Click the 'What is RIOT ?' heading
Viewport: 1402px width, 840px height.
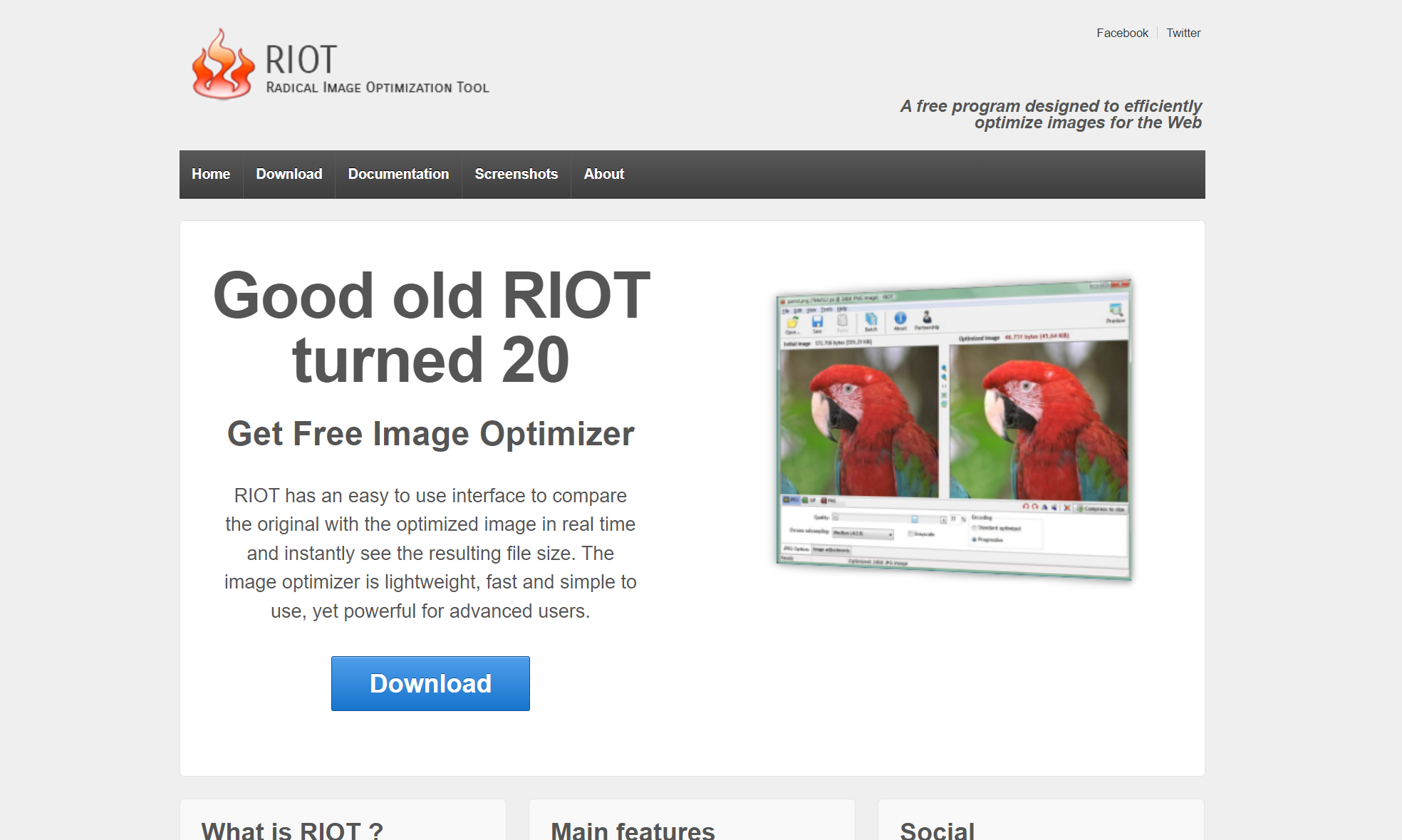click(x=292, y=831)
